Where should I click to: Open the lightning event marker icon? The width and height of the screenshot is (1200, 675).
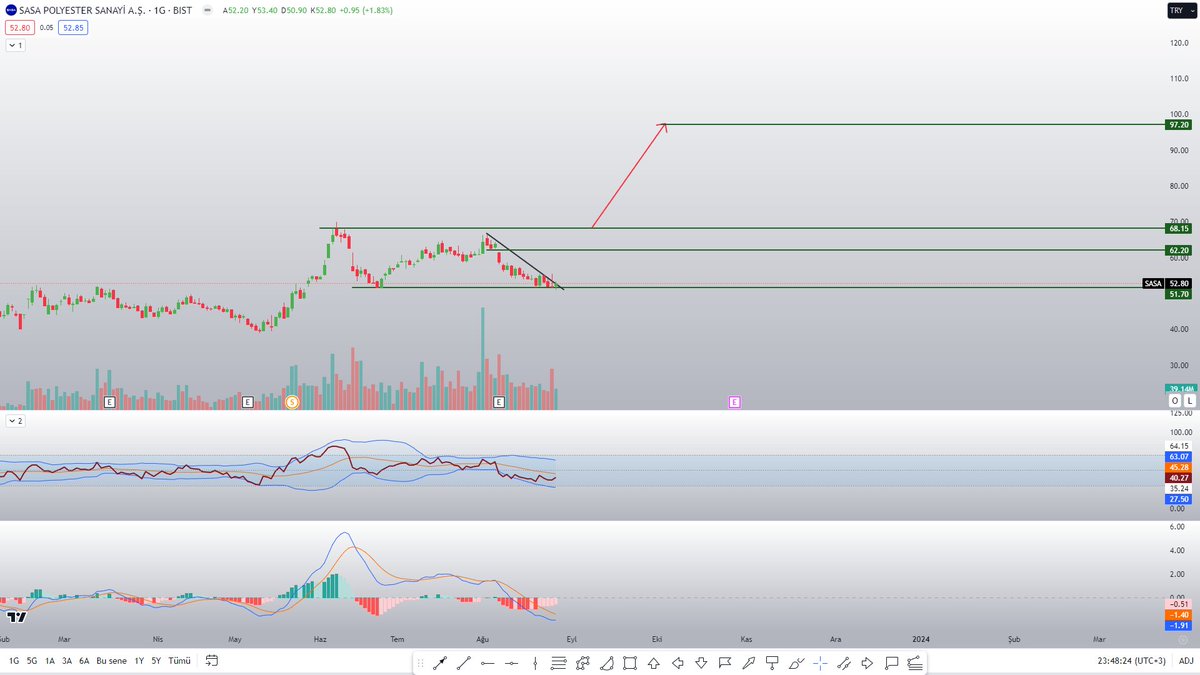292,402
